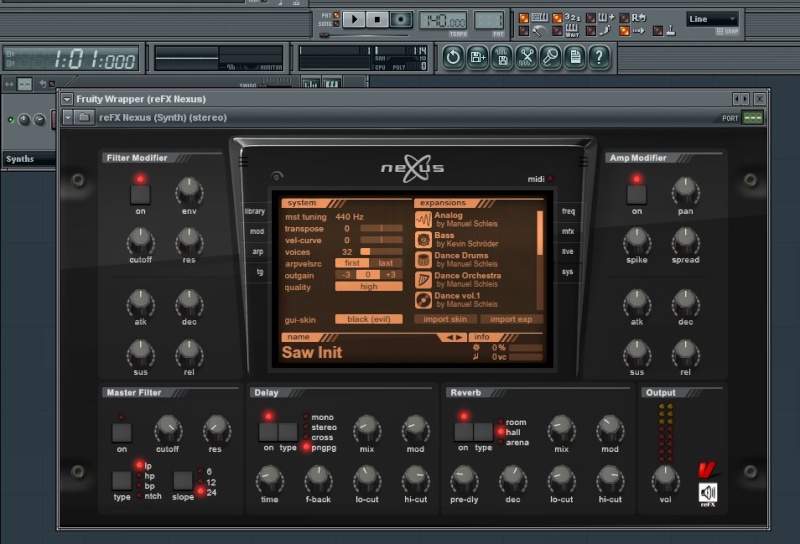Toggle the Reverb on button
This screenshot has height=544, width=800.
[x=463, y=432]
